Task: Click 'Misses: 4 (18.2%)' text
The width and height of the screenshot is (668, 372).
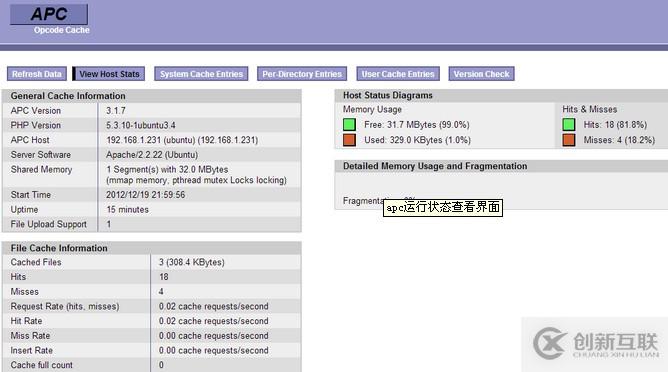Action: pos(619,140)
